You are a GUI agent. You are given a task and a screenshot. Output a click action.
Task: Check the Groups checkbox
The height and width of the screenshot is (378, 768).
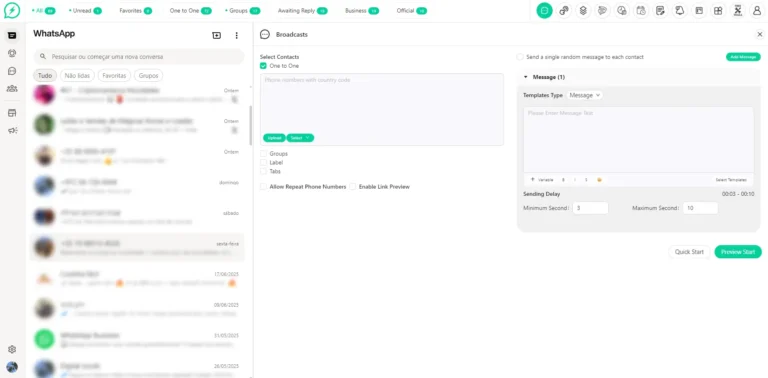click(x=264, y=154)
